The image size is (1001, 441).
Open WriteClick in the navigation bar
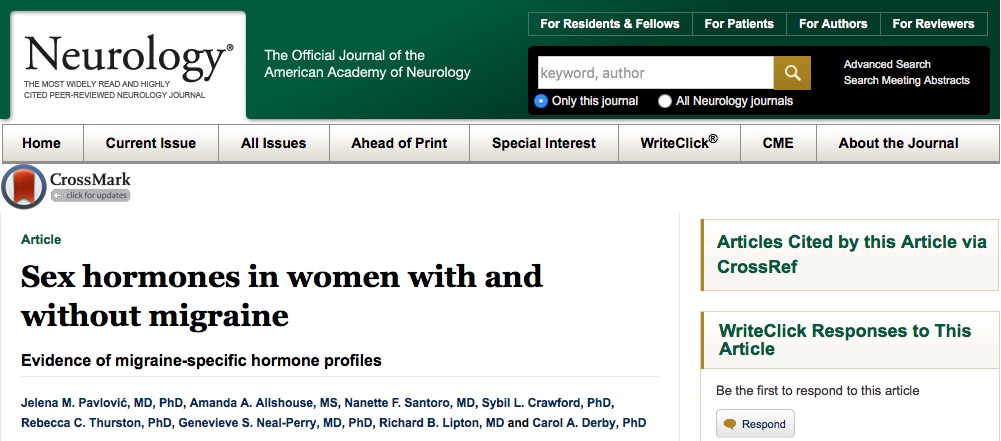679,144
